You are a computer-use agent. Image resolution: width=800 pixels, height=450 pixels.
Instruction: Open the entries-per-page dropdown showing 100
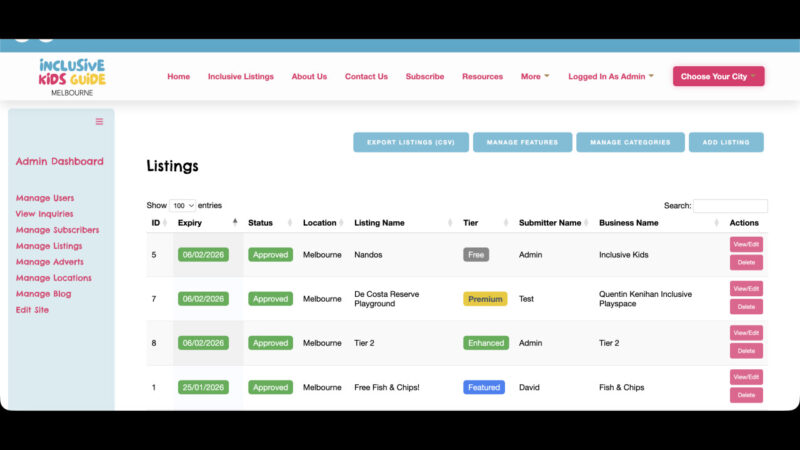(182, 205)
